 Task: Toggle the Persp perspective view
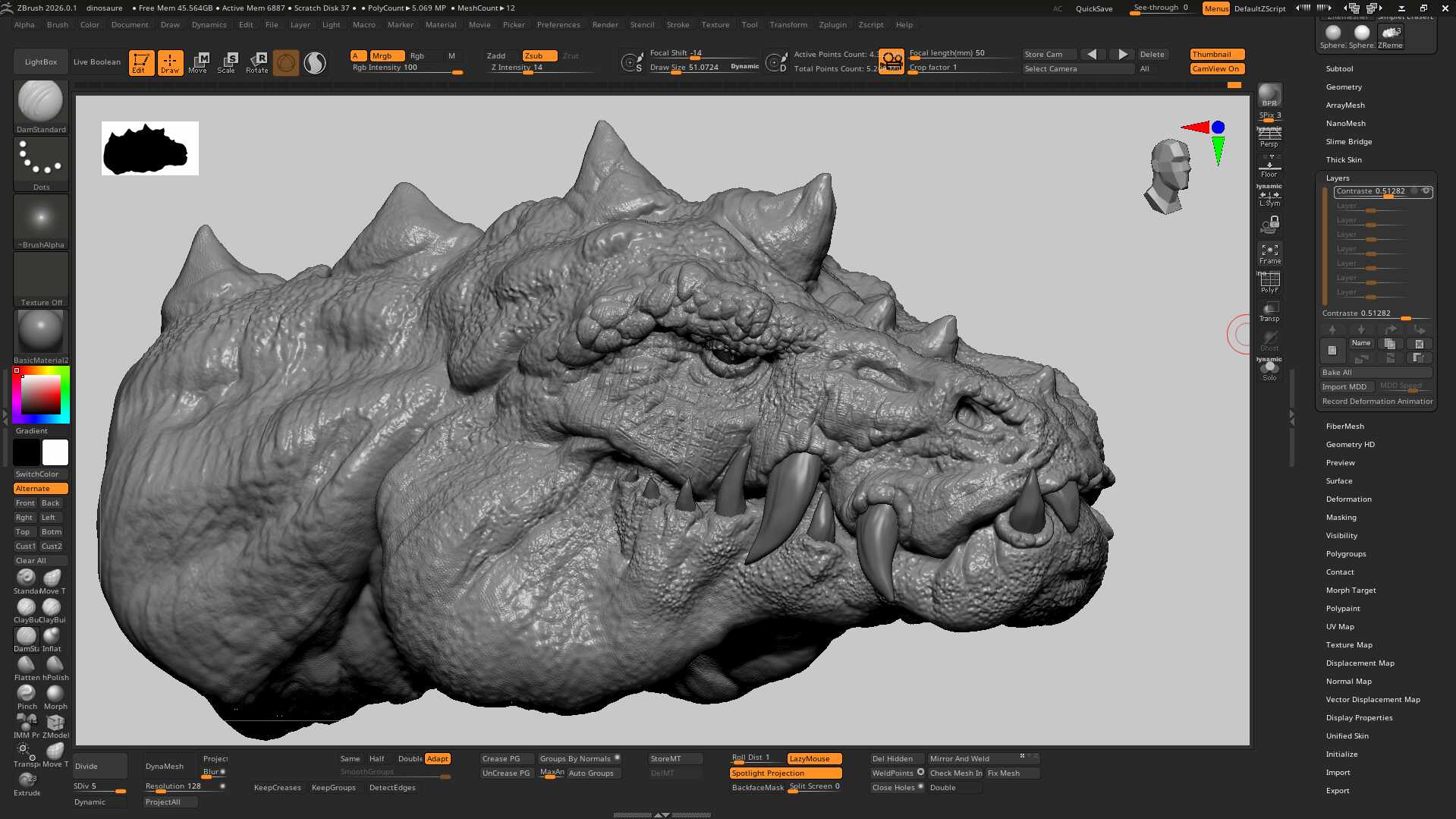(1269, 137)
